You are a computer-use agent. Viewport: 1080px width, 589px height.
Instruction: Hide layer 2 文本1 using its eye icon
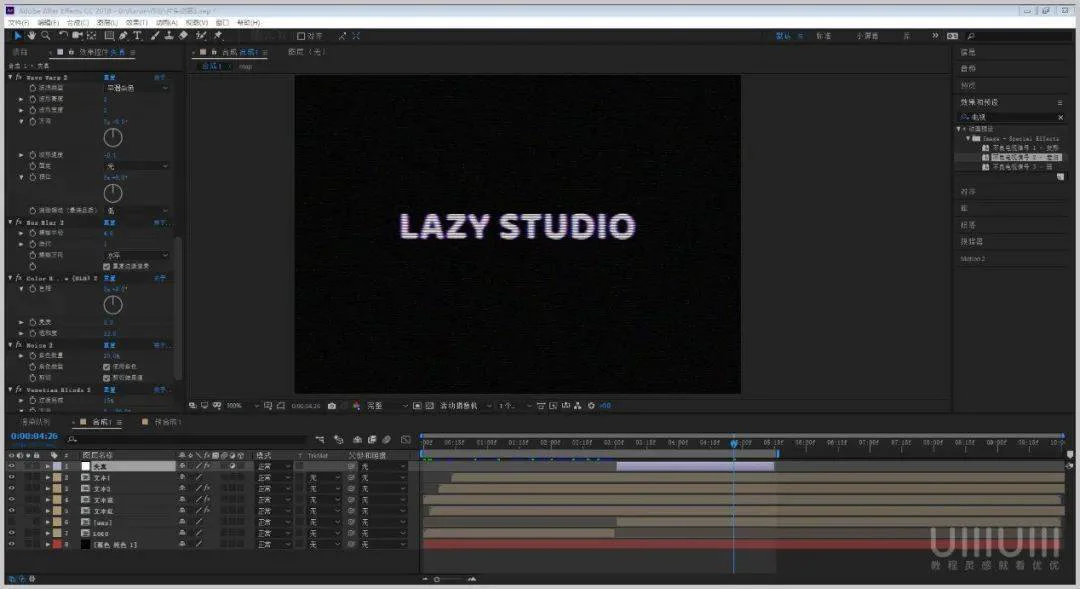click(11, 477)
